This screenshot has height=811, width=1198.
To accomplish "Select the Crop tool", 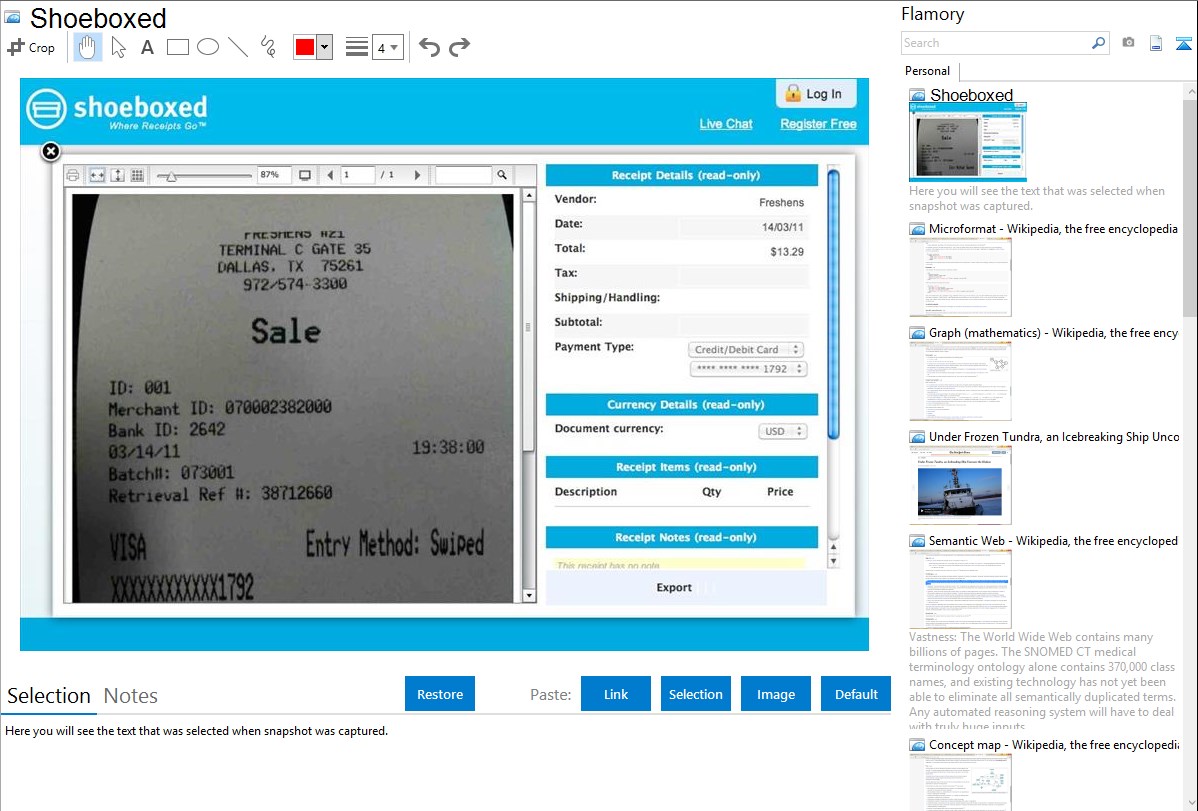I will click(x=31, y=47).
